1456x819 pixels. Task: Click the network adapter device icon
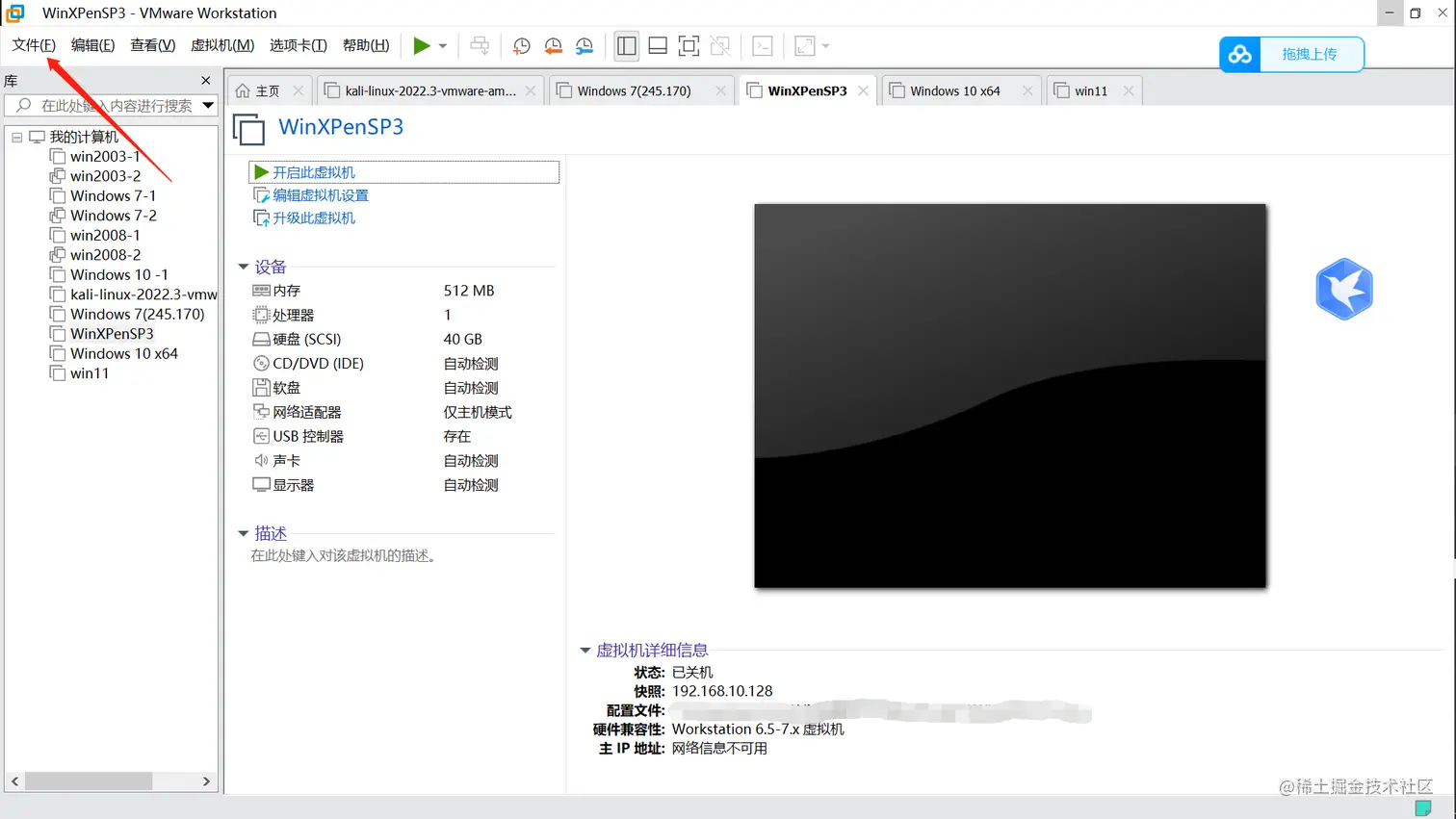coord(260,412)
